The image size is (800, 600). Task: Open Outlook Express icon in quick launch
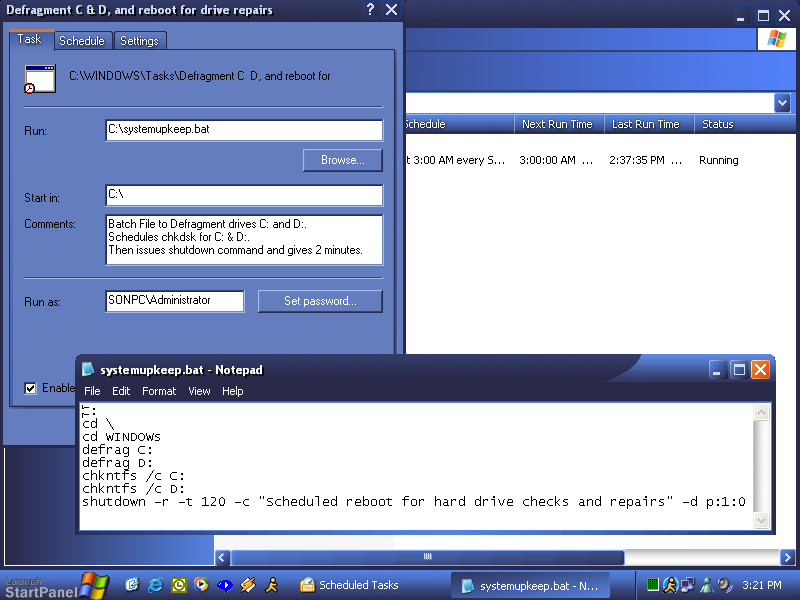point(132,585)
